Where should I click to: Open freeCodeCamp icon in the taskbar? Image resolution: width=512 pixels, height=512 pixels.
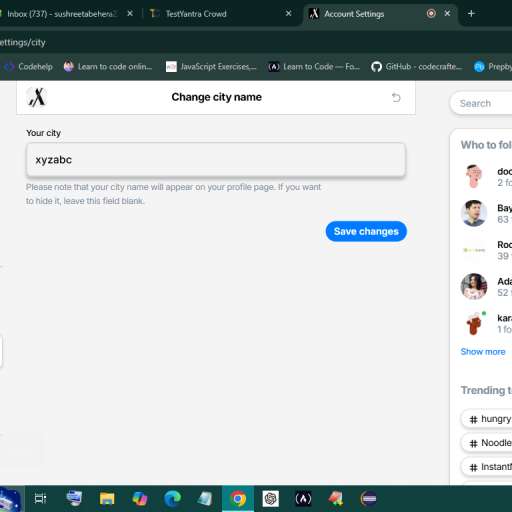303,499
